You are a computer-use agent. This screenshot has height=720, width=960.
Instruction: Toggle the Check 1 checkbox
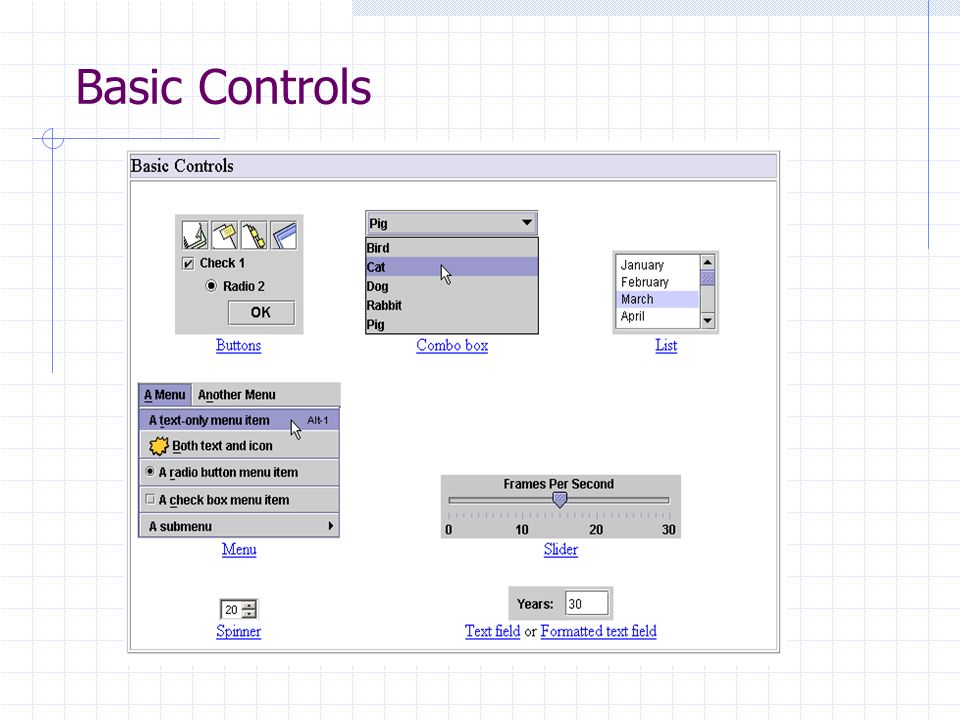tap(188, 263)
